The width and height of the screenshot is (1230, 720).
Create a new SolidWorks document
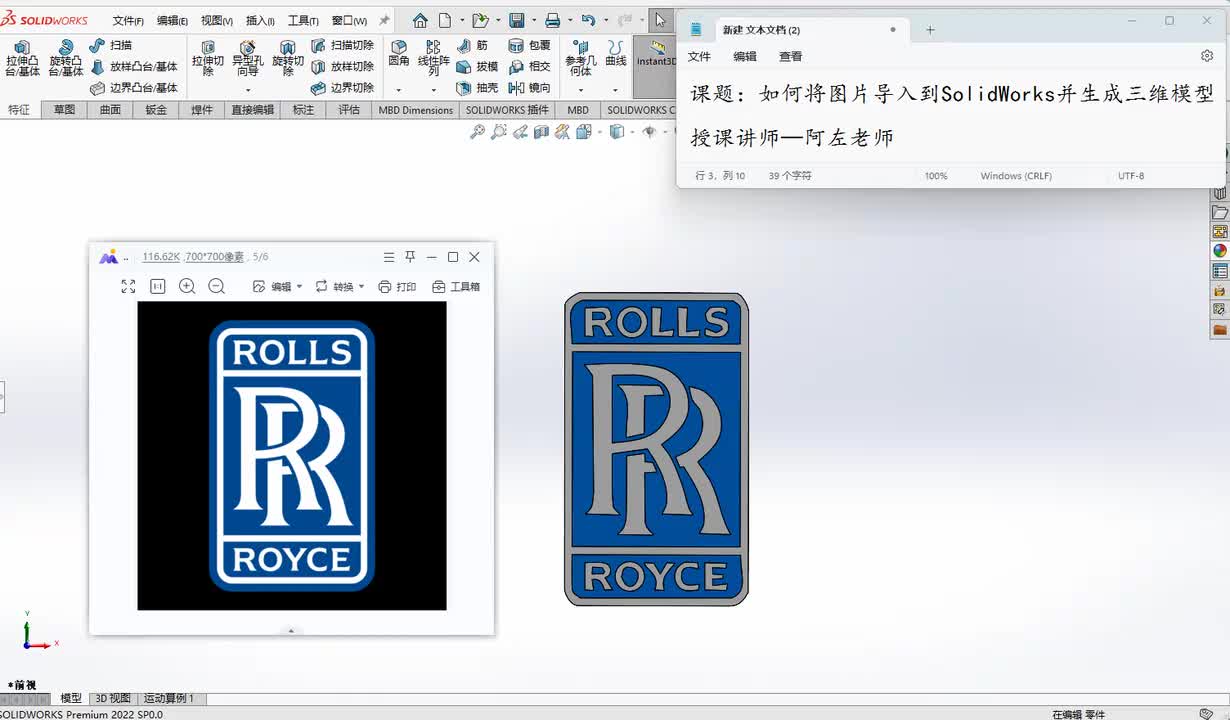445,20
